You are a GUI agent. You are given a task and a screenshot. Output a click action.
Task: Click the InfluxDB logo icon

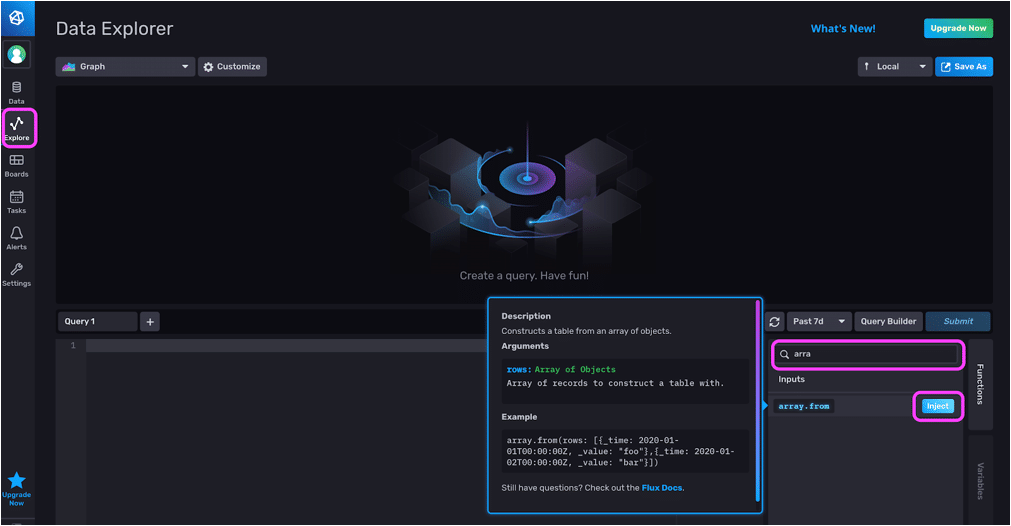point(17,18)
